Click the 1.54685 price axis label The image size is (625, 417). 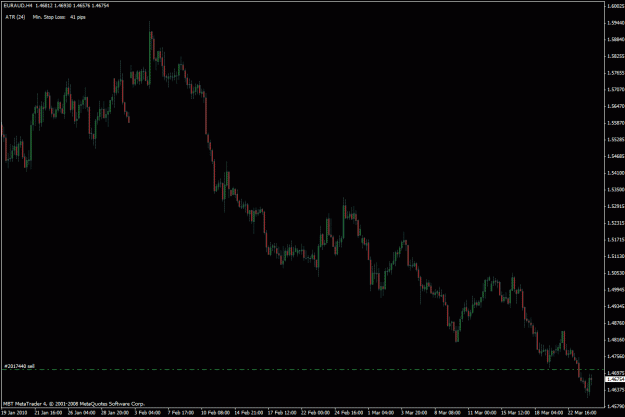(x=616, y=156)
